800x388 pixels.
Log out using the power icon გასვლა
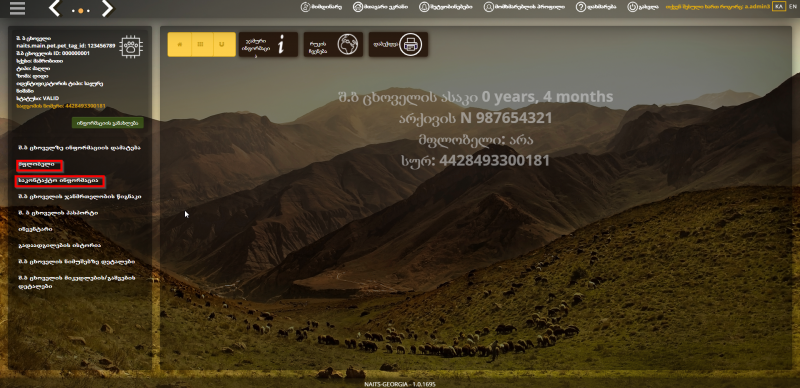pyautogui.click(x=642, y=7)
